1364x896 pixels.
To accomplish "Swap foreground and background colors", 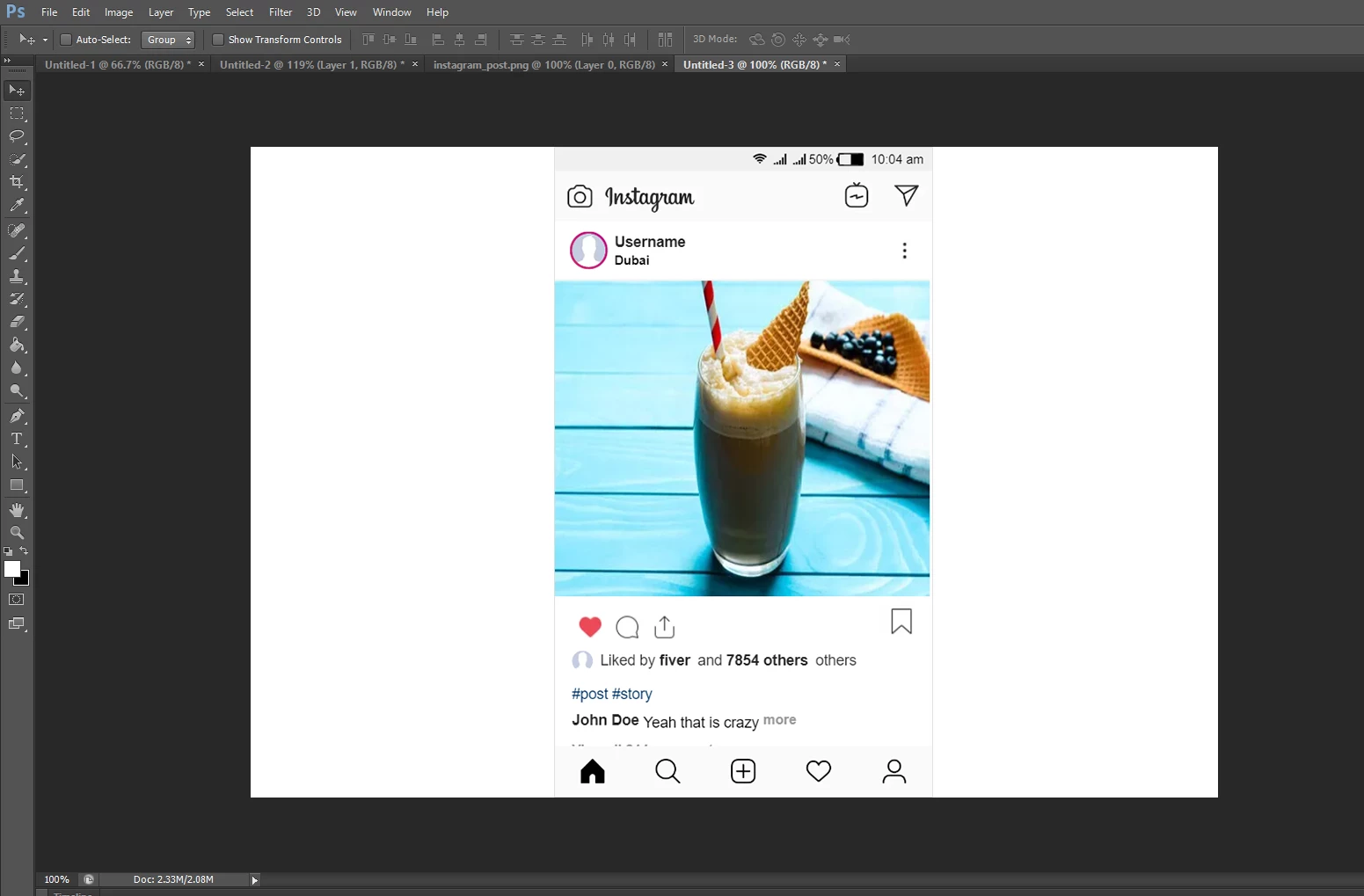I will (24, 551).
